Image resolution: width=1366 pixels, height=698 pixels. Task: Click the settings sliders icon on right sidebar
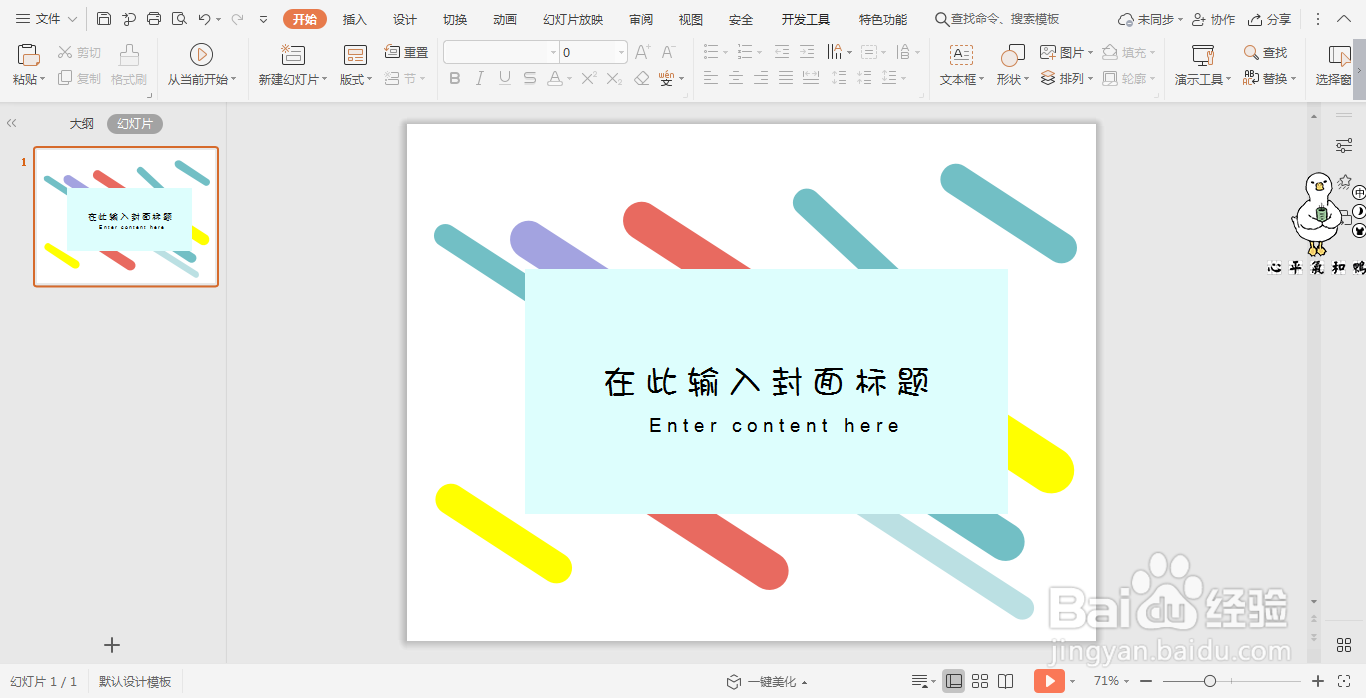pyautogui.click(x=1344, y=146)
